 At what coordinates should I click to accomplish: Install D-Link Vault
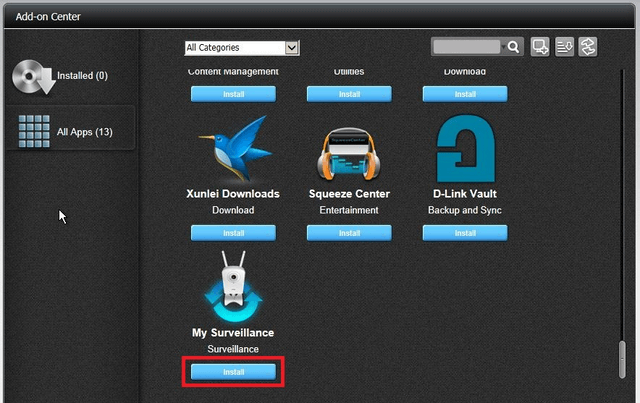[465, 233]
